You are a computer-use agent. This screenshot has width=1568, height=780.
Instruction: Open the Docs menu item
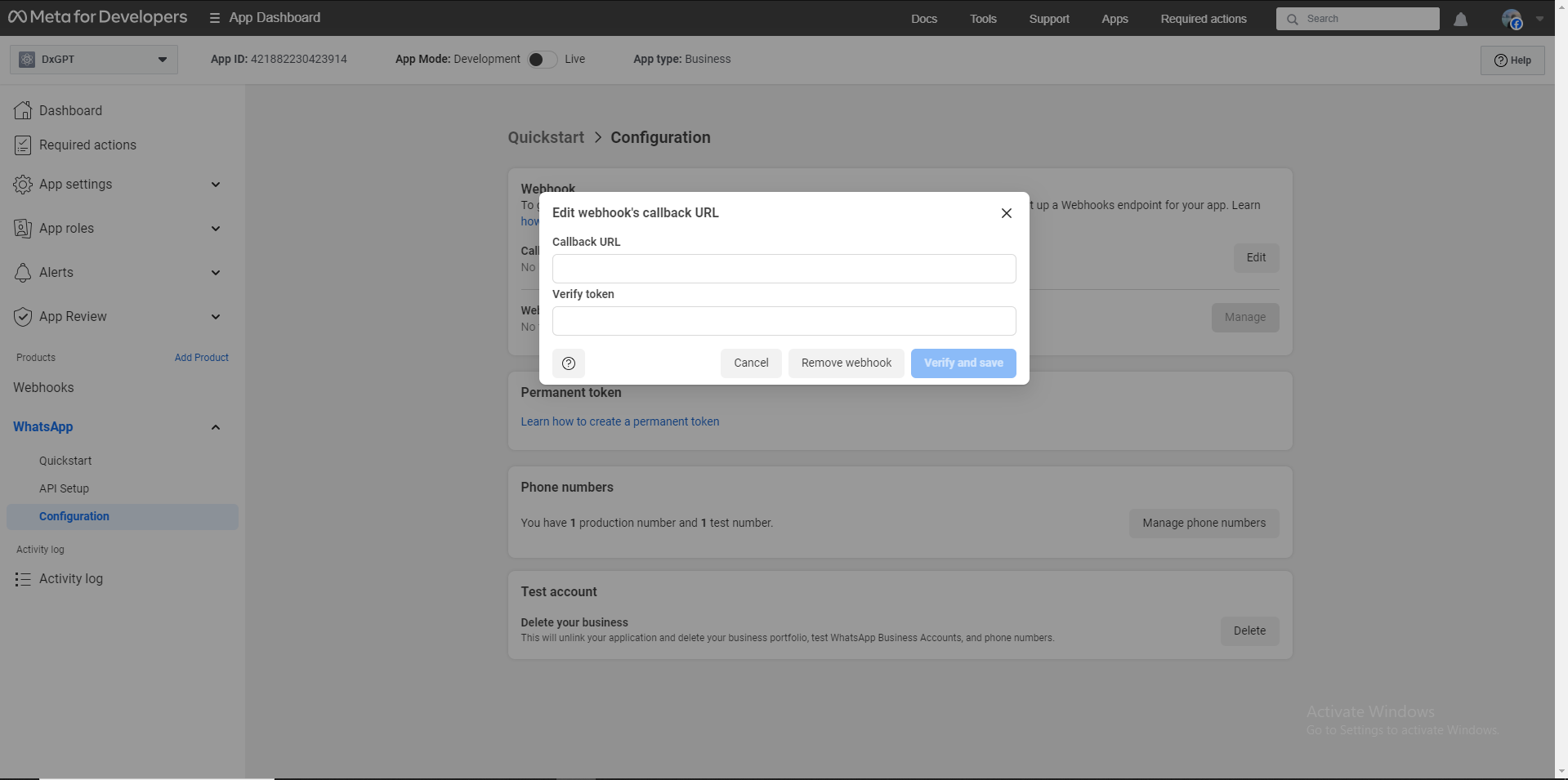tap(923, 19)
